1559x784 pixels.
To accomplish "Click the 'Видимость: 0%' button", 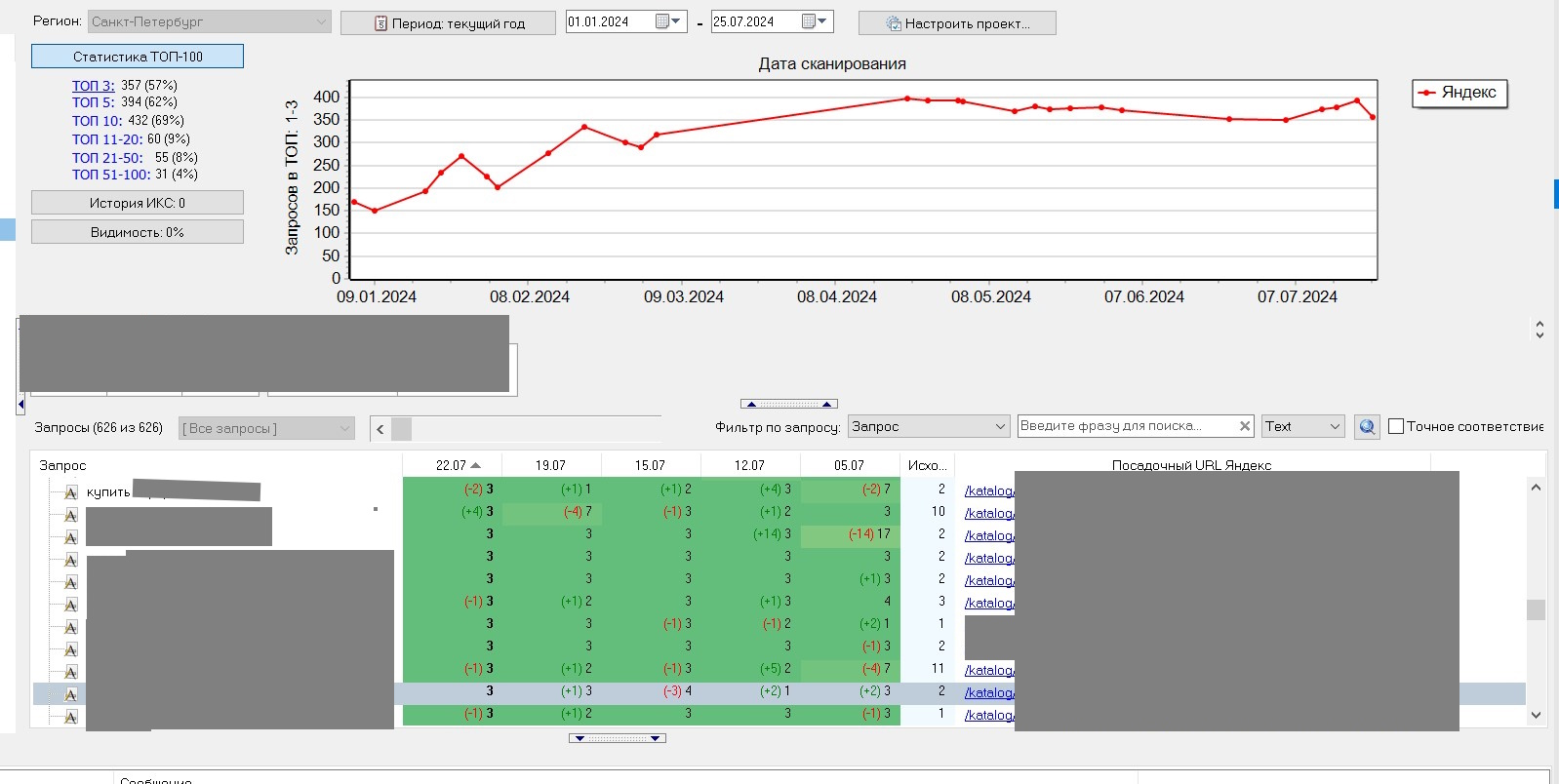I will (x=138, y=232).
